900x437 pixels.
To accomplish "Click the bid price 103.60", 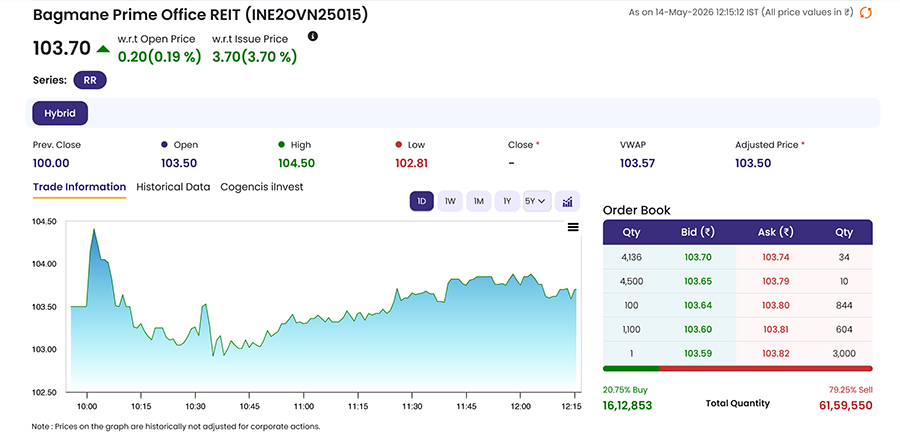I will pos(698,330).
